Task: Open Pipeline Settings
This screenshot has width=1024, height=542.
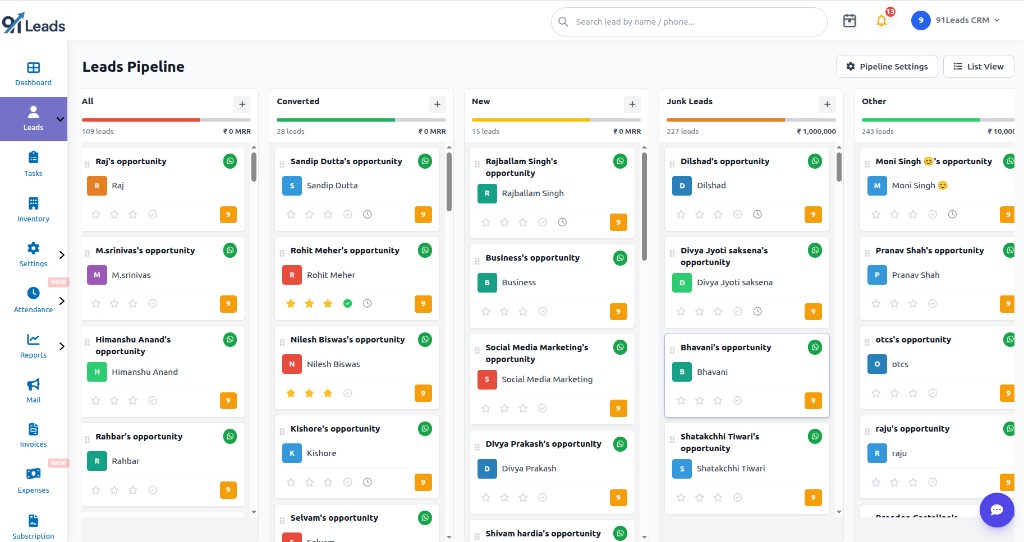Action: click(887, 67)
